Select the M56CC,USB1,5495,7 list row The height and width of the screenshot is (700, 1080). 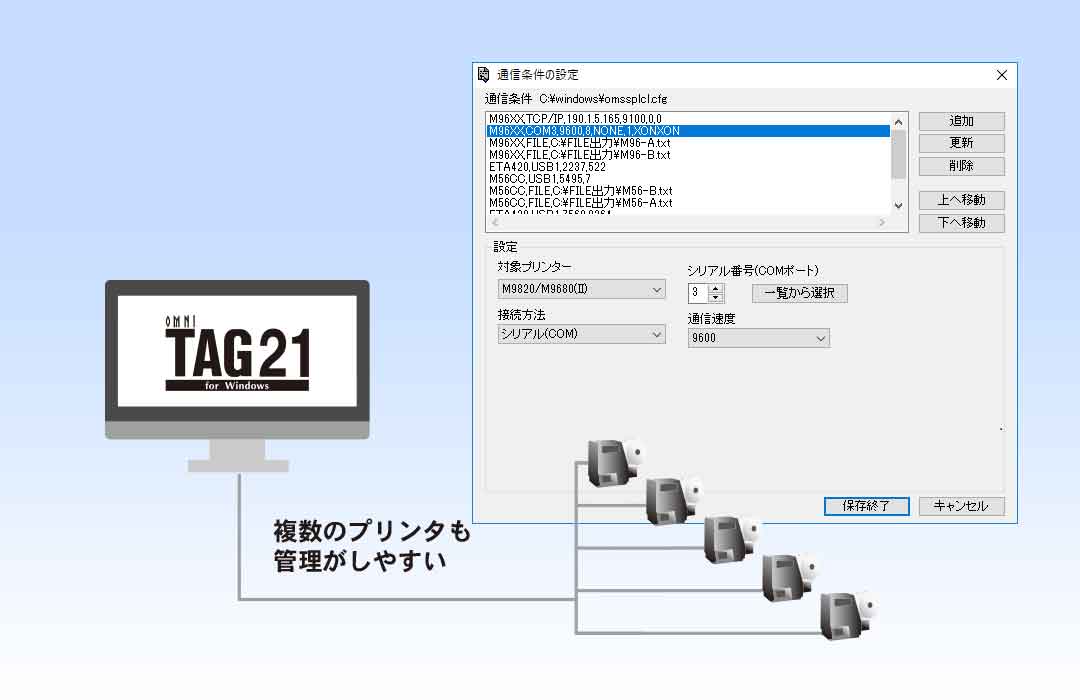(x=688, y=179)
